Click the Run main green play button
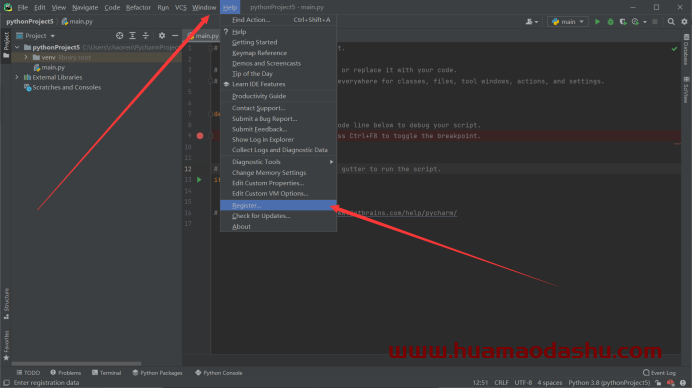This screenshot has height=388, width=692. click(597, 21)
